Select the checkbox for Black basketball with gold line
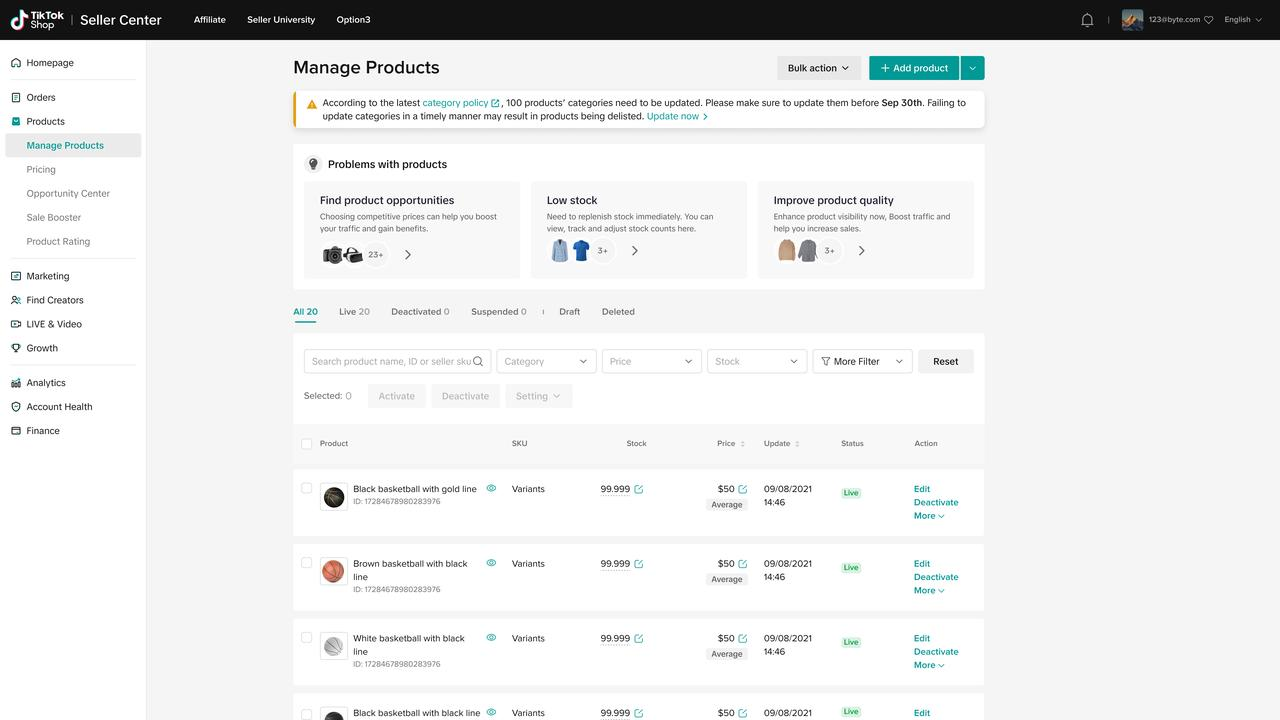Viewport: 1280px width, 720px height. [x=306, y=488]
